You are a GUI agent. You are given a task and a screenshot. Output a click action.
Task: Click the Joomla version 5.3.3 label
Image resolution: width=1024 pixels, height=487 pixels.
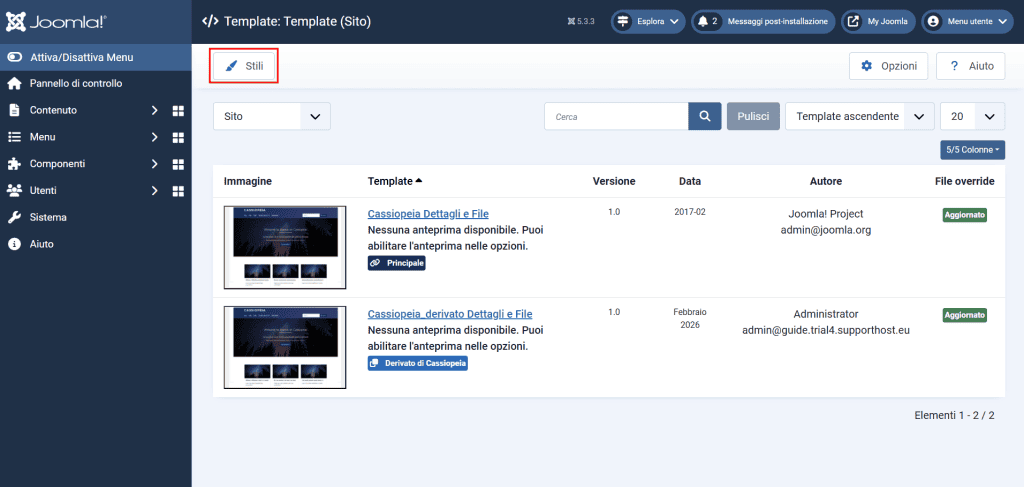[581, 22]
